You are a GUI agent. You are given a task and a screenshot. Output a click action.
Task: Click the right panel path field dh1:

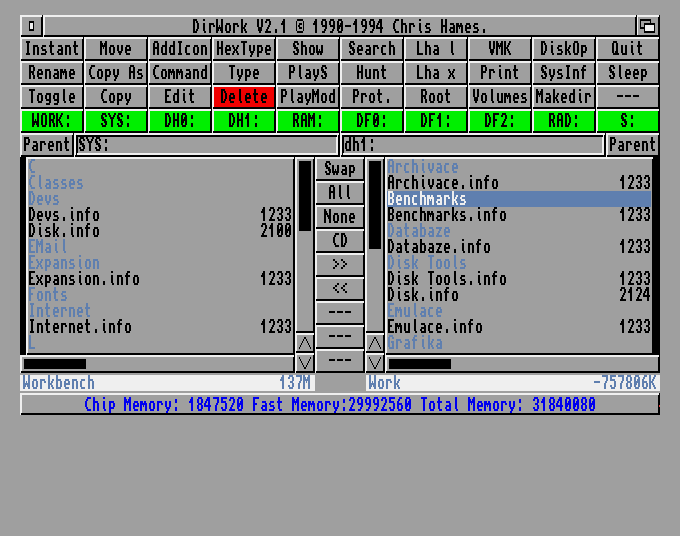472,145
